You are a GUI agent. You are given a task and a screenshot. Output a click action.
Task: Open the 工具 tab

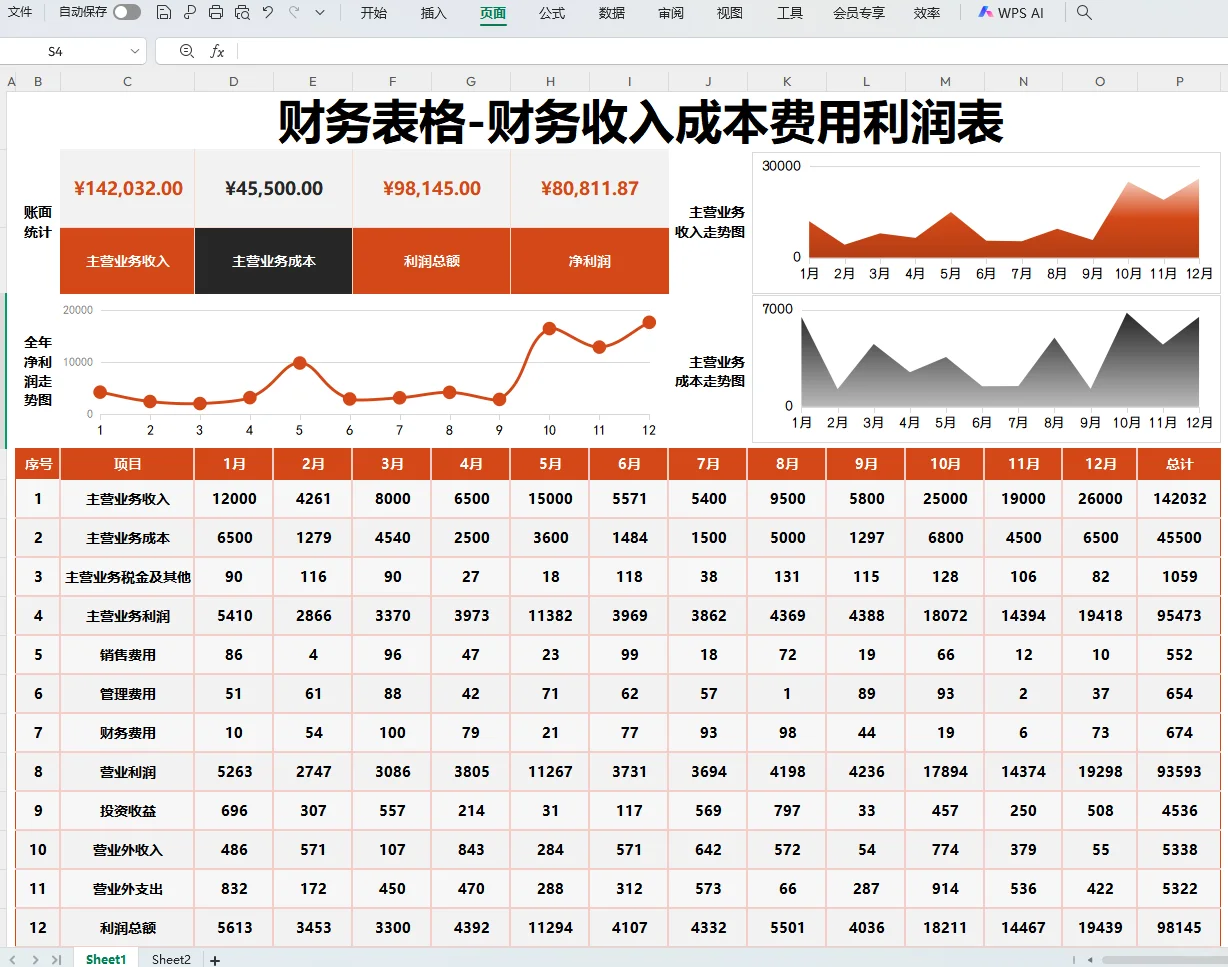click(790, 13)
